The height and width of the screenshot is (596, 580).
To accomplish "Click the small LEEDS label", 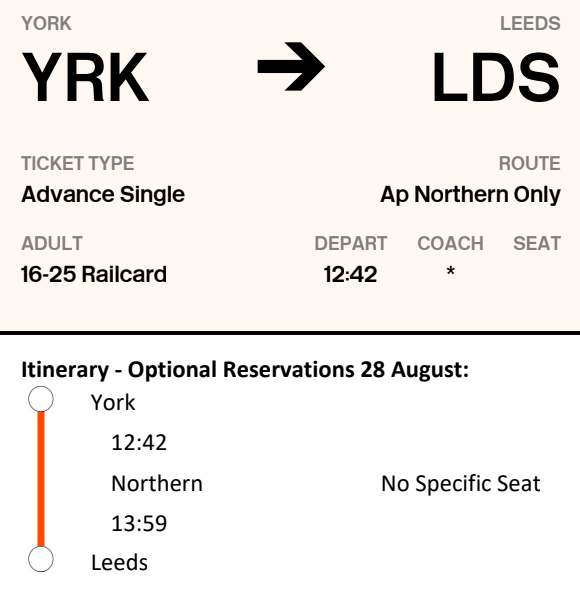I will [x=530, y=24].
